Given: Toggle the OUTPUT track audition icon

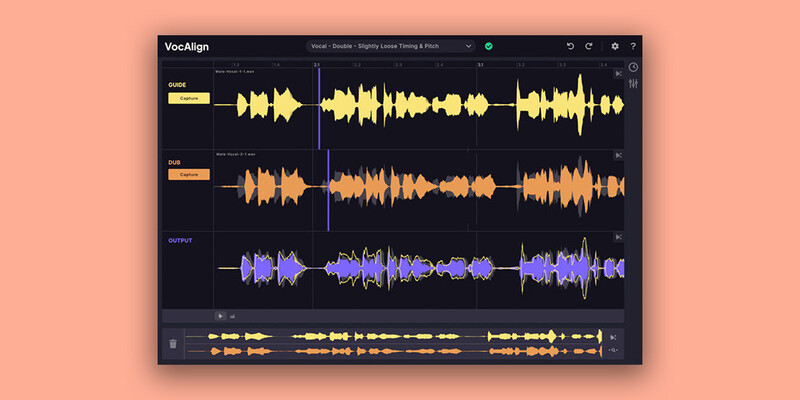Looking at the screenshot, I should click(618, 237).
